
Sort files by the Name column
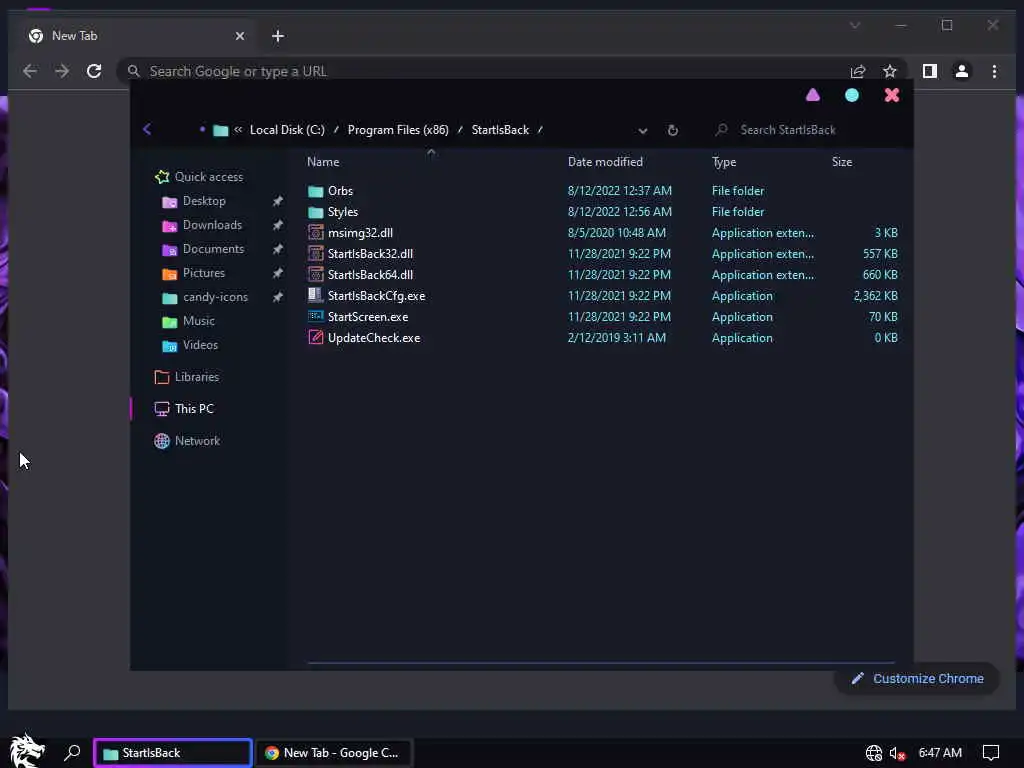[x=323, y=162]
